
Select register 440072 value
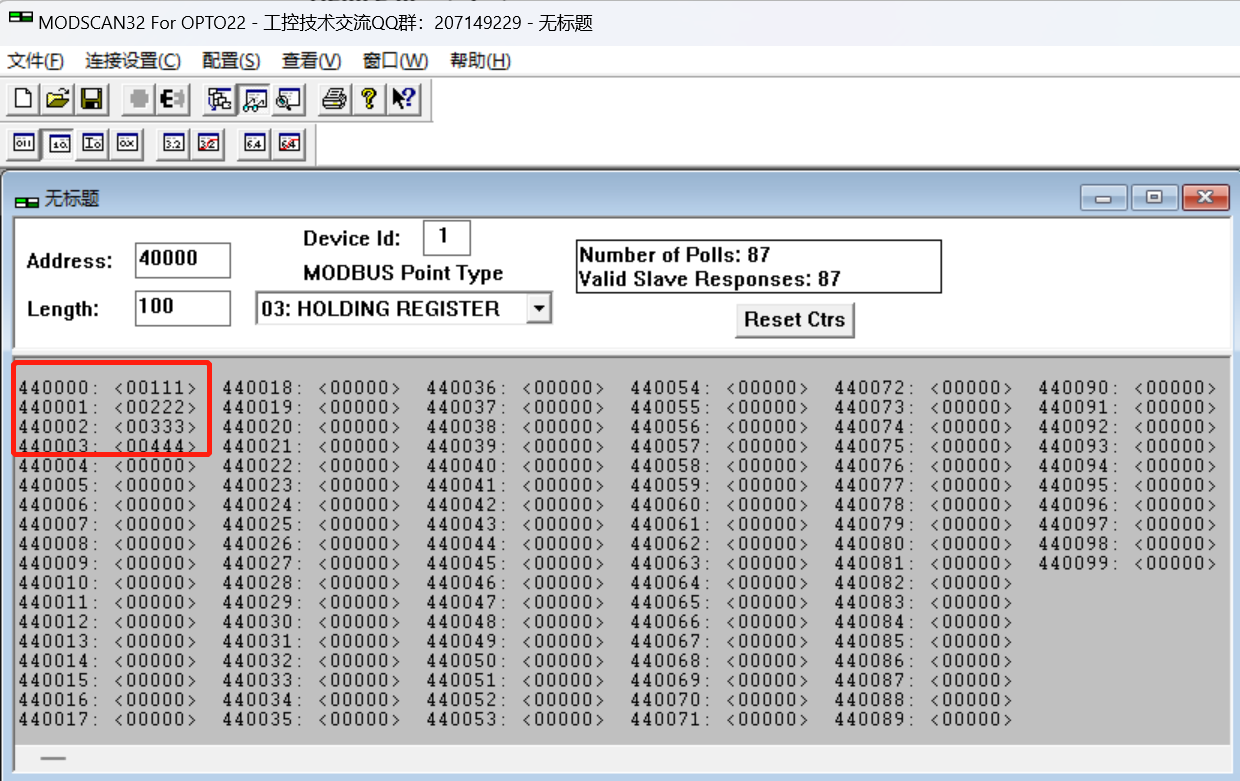click(972, 388)
